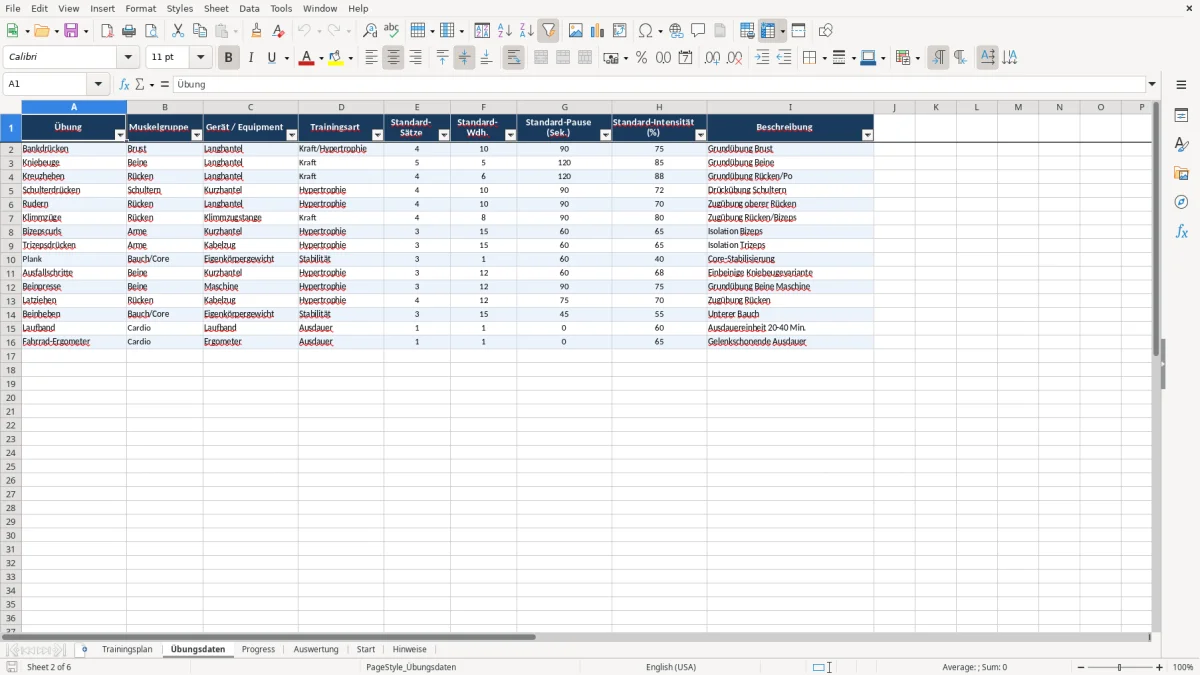The image size is (1200, 675).
Task: Click the Select Function sum button
Action: (x=140, y=85)
